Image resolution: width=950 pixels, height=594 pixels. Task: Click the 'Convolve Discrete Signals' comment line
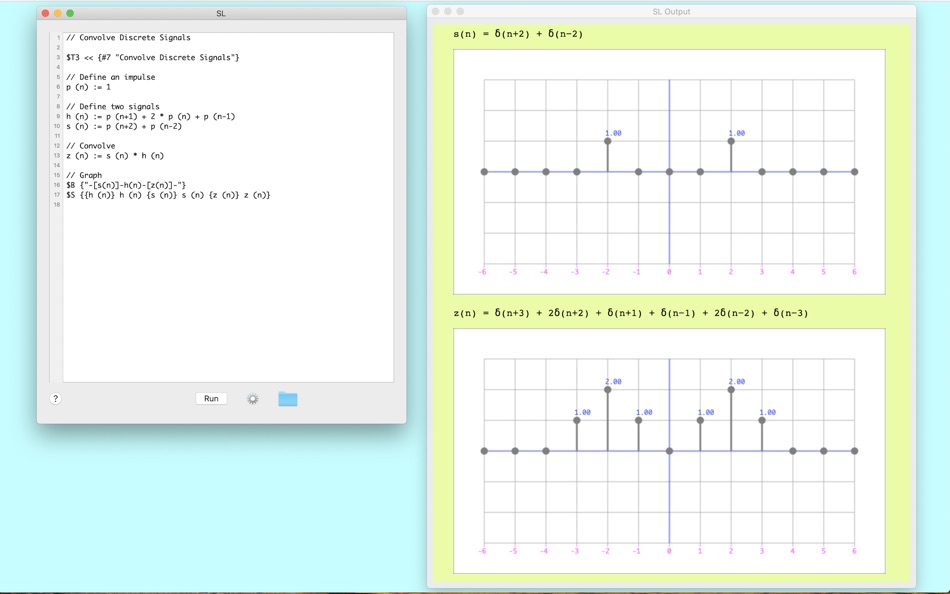click(128, 38)
